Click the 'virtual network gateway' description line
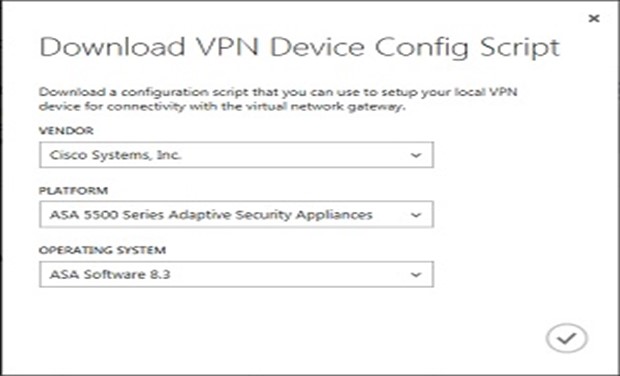This screenshot has width=620, height=376. tap(222, 107)
